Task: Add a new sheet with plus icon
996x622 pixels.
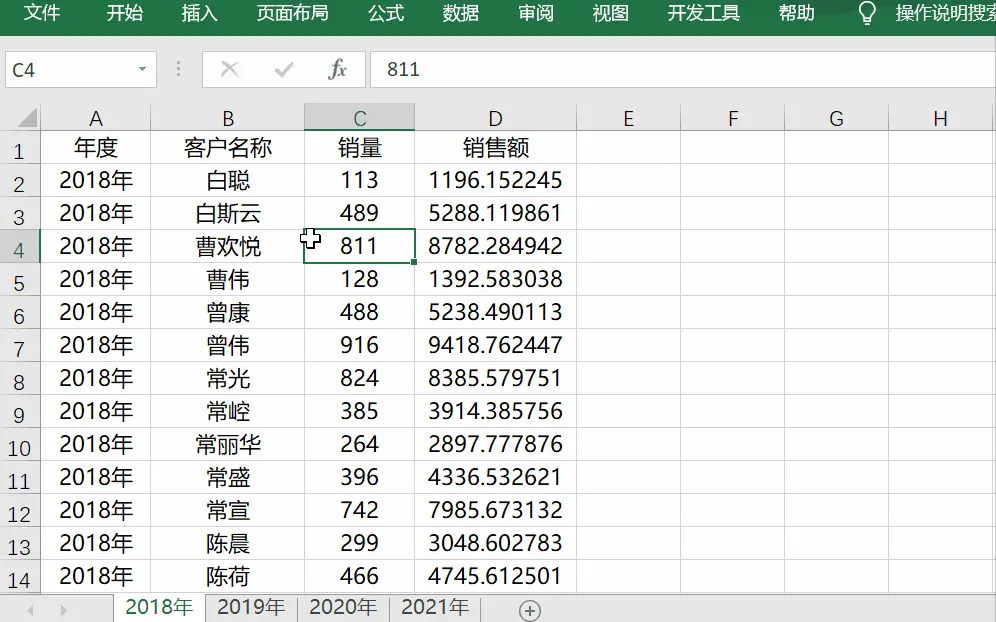Action: pyautogui.click(x=530, y=611)
